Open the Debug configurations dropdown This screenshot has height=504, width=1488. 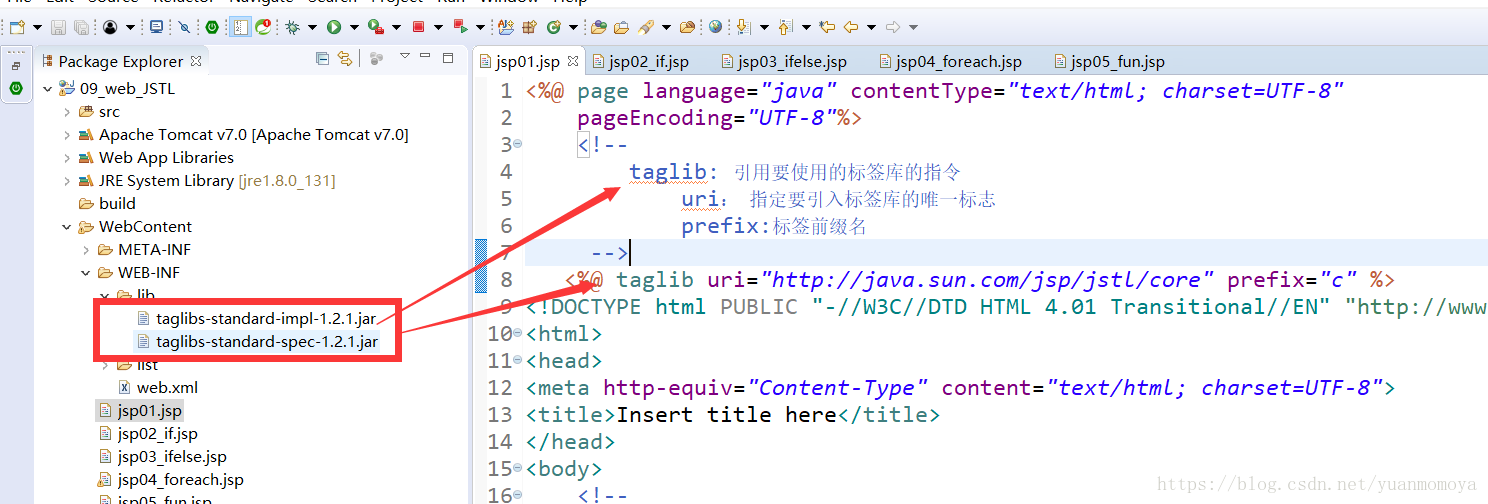coord(313,27)
